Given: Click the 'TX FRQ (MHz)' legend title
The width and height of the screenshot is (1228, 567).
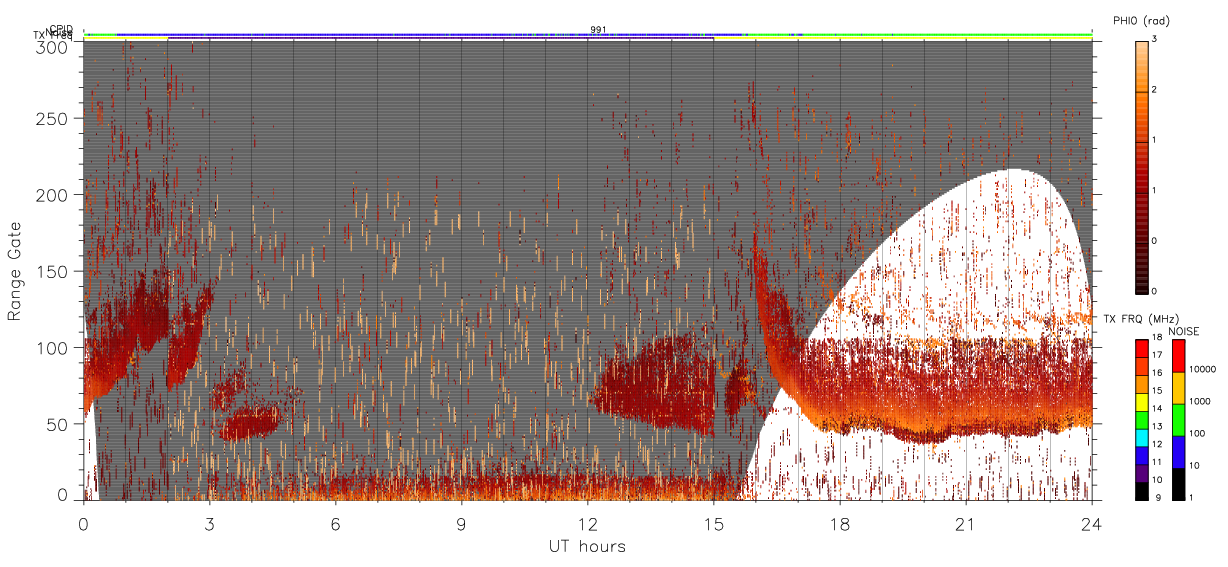Looking at the screenshot, I should tap(1141, 318).
